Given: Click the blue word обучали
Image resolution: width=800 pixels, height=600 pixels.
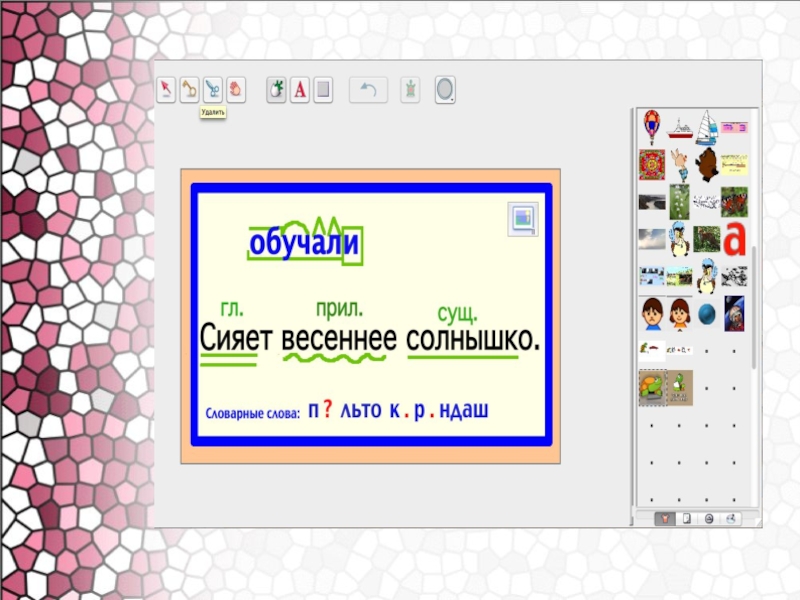Looking at the screenshot, I should 304,244.
